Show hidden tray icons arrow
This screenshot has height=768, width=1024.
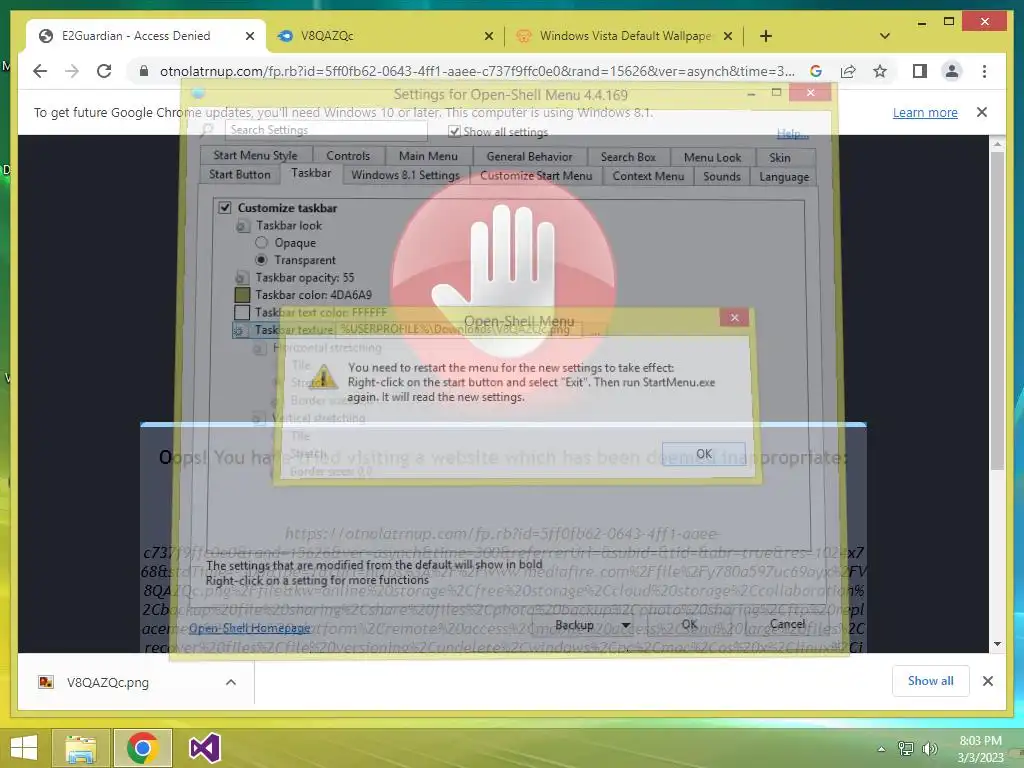pos(881,749)
